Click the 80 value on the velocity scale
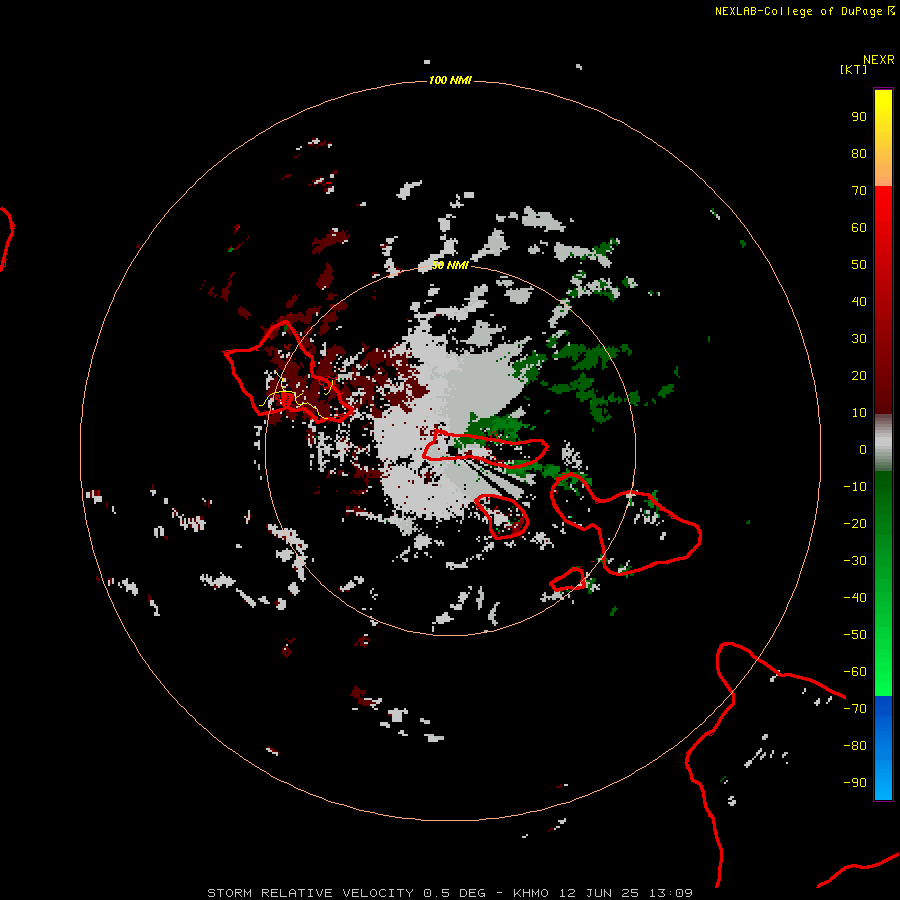900x900 pixels. click(x=859, y=153)
